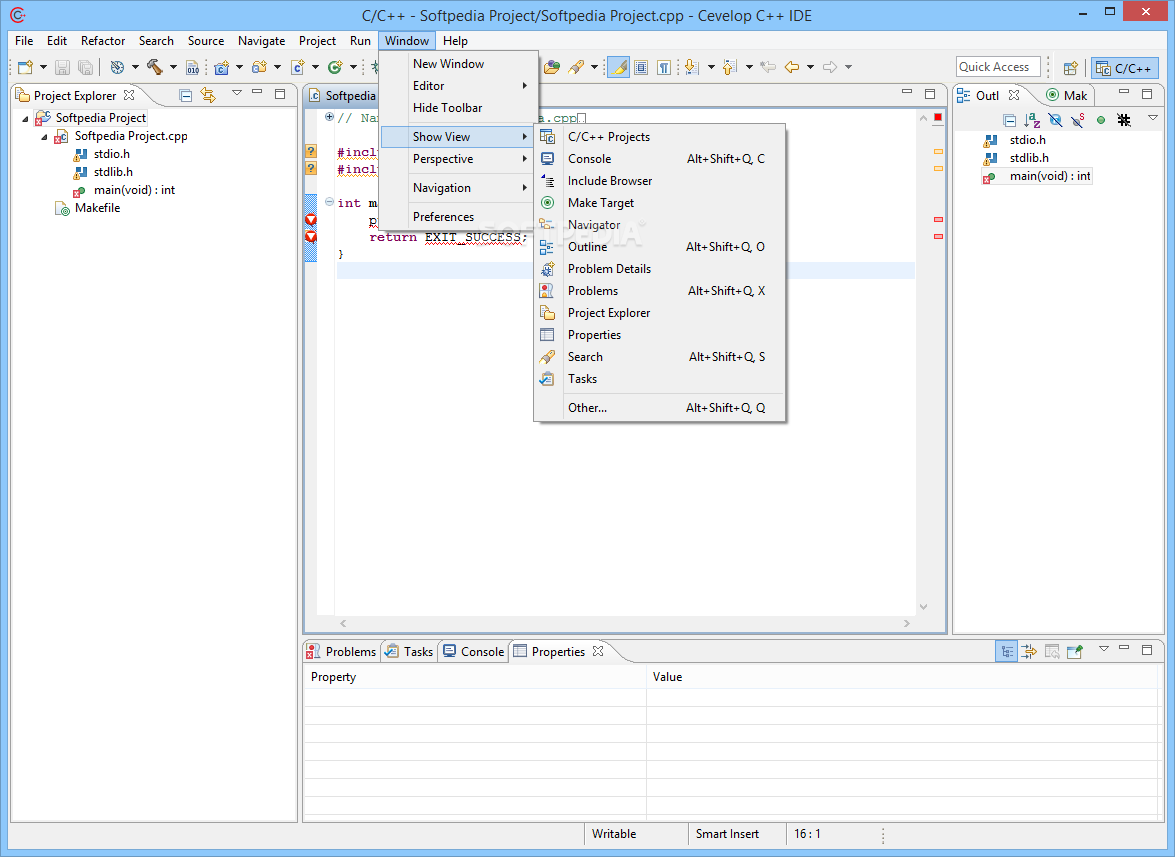The width and height of the screenshot is (1175, 857).
Task: Toggle Show Whitespace Characters button
Action: click(x=664, y=67)
